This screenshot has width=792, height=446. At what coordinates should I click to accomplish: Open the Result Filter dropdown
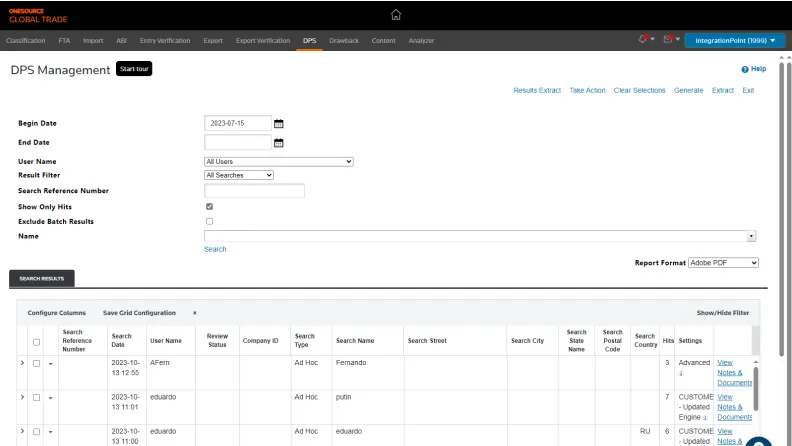coord(238,175)
